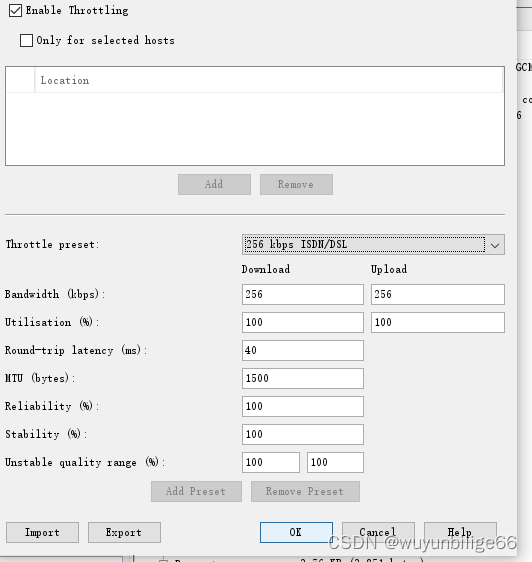Click the Reliability percentage field
The image size is (532, 562).
303,406
